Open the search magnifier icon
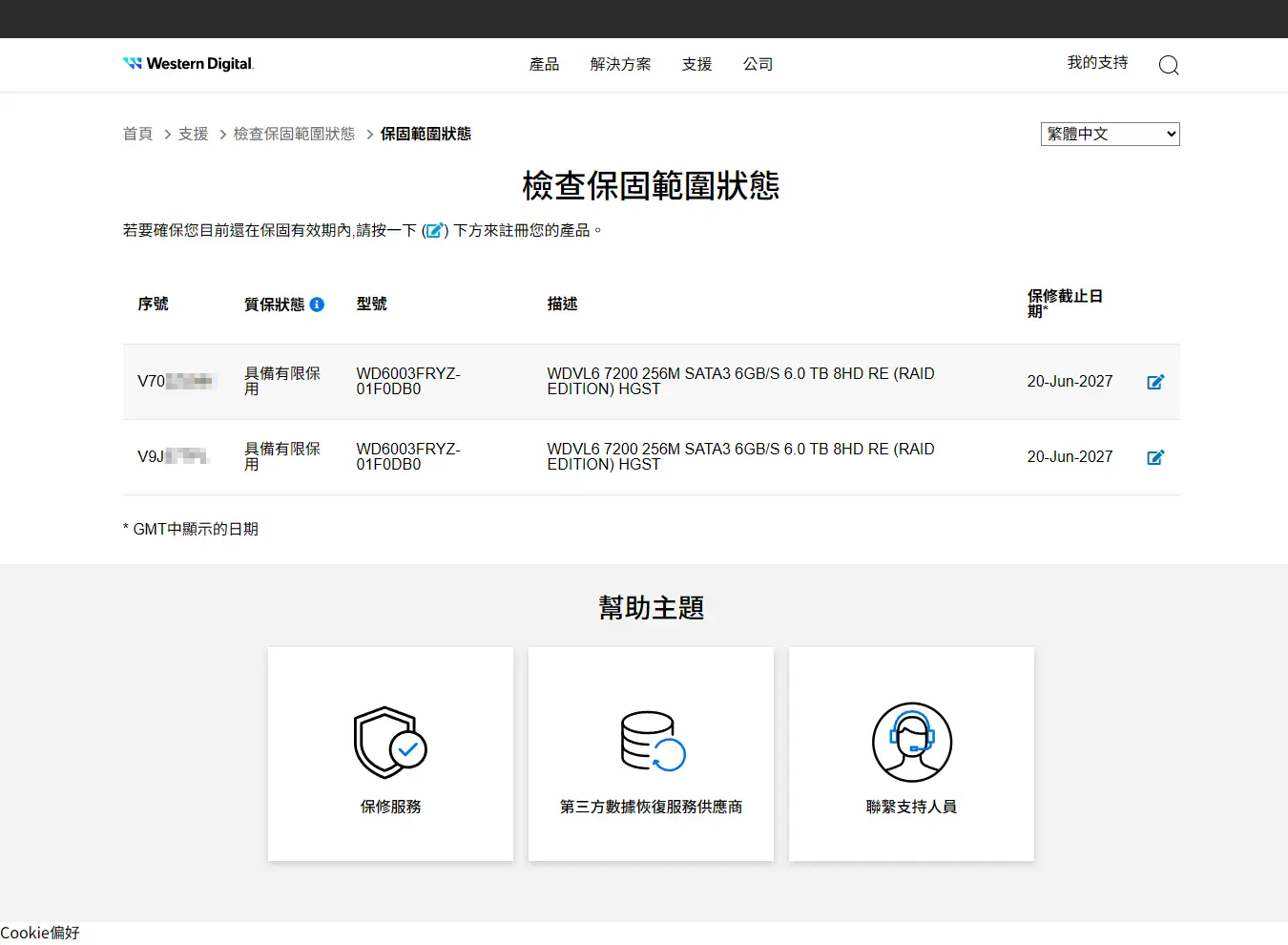Viewport: 1288px width, 945px height. tap(1169, 65)
